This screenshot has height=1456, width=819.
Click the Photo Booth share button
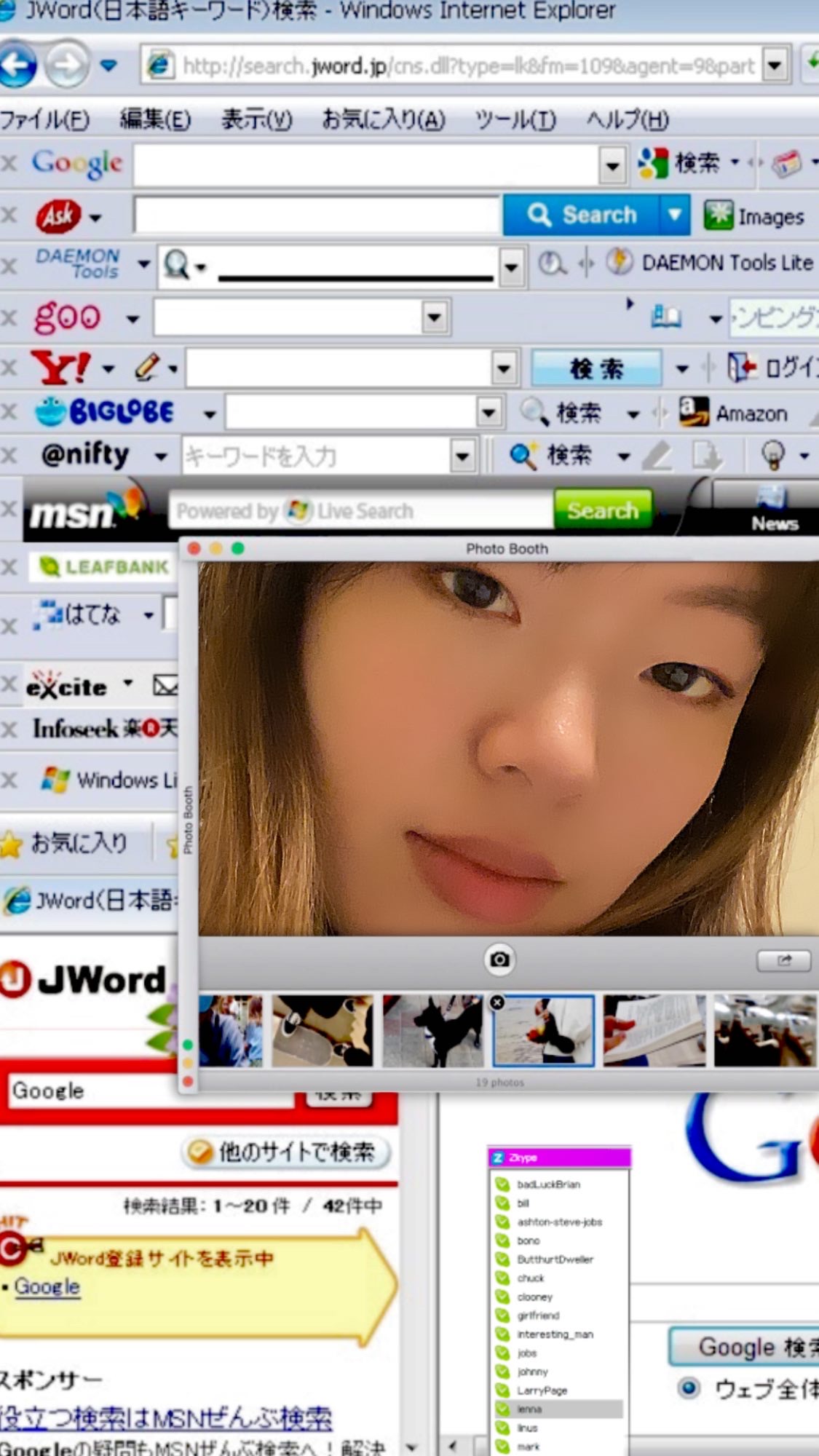point(783,960)
